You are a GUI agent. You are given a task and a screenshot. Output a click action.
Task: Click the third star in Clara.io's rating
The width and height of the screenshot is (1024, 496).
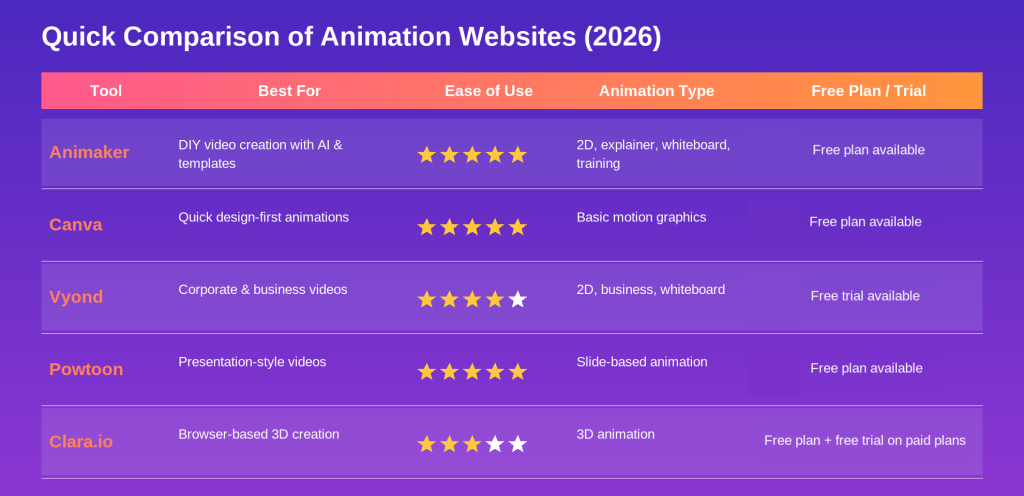[x=472, y=444]
